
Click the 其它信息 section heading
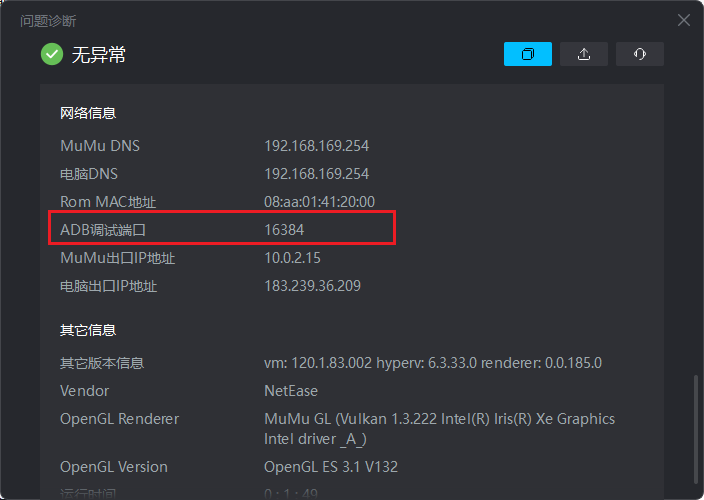pos(88,330)
